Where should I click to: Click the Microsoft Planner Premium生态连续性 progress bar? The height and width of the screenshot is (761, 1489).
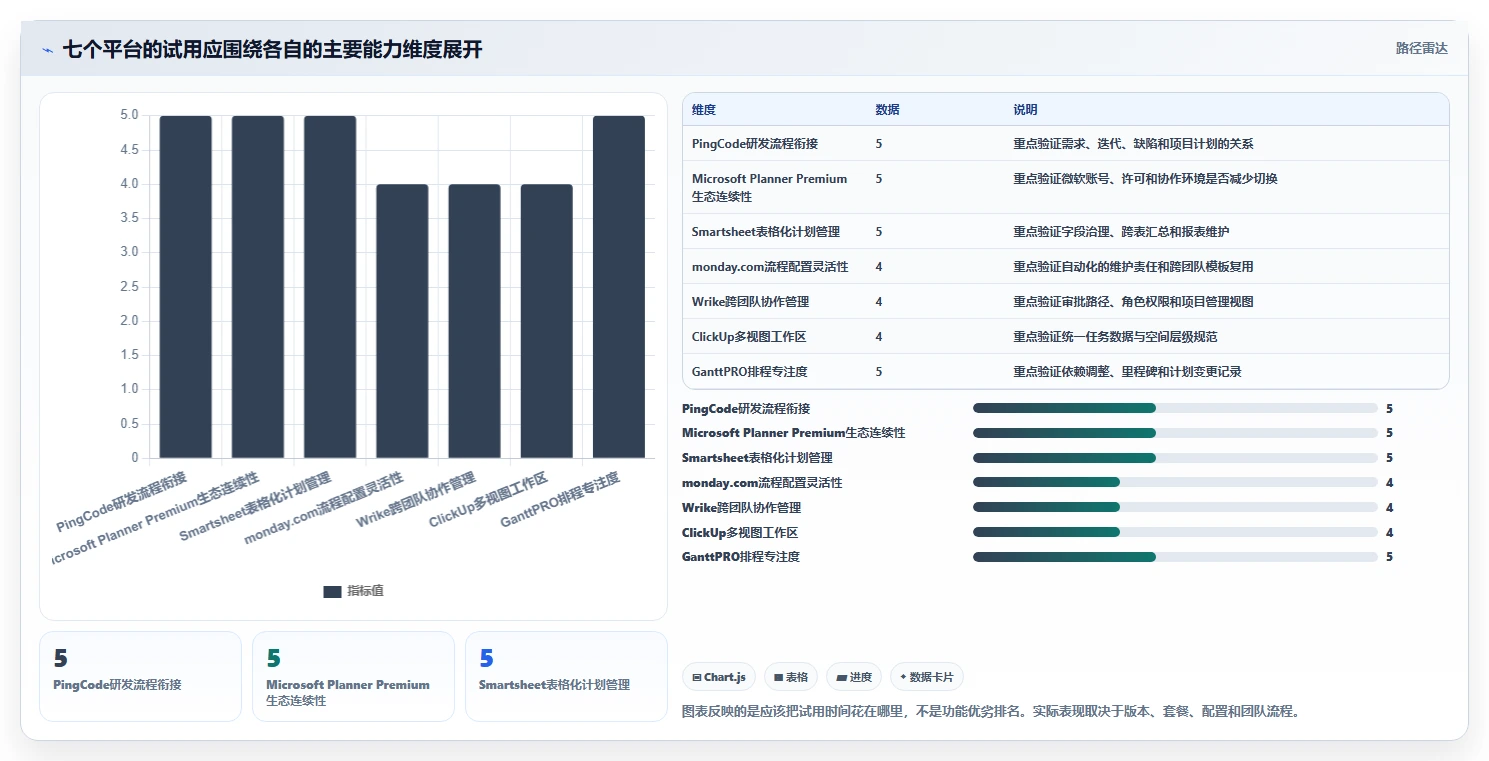coord(1175,433)
